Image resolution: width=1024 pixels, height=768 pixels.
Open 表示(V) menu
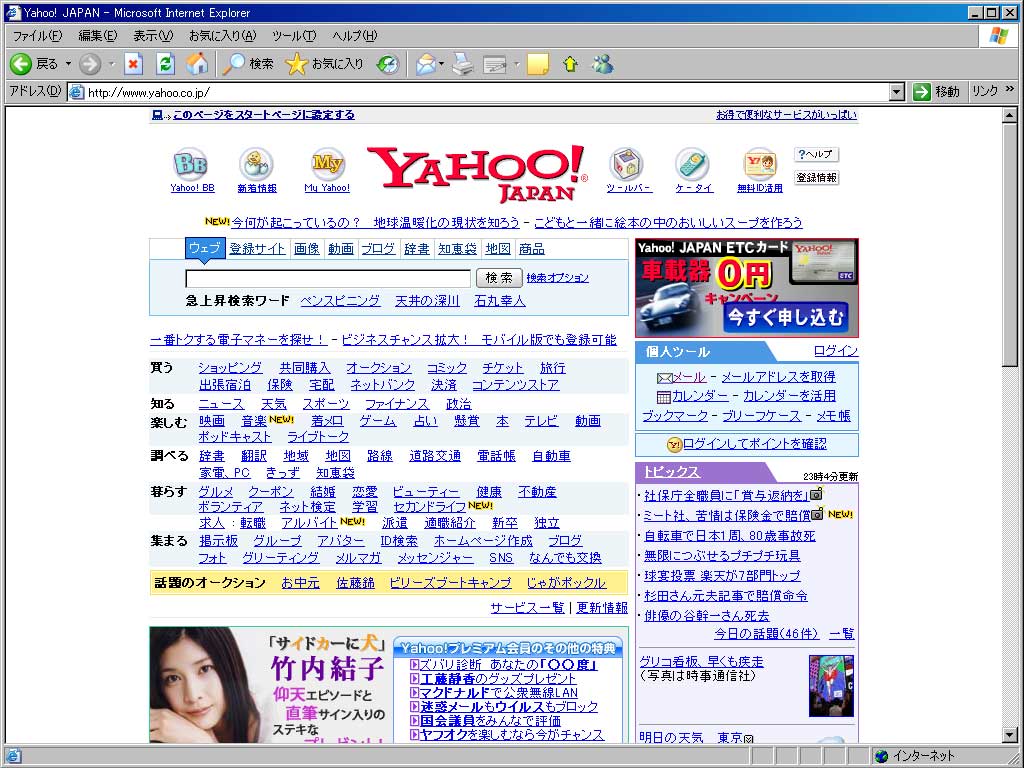[x=153, y=35]
